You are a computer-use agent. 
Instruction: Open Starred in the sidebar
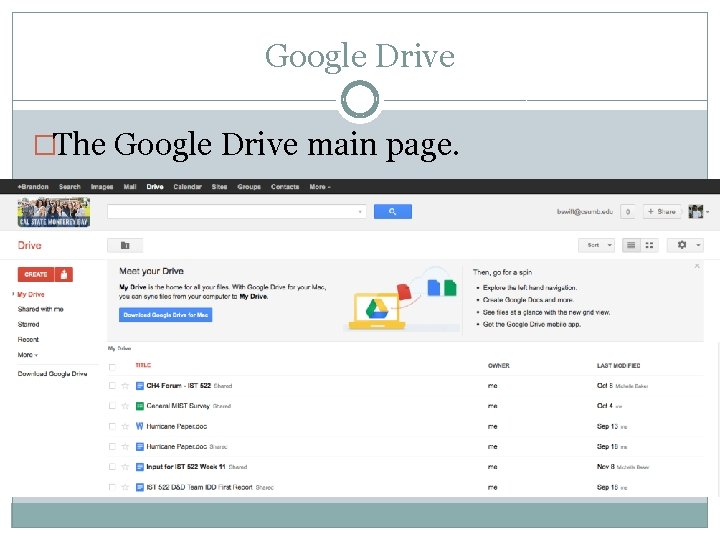click(28, 325)
